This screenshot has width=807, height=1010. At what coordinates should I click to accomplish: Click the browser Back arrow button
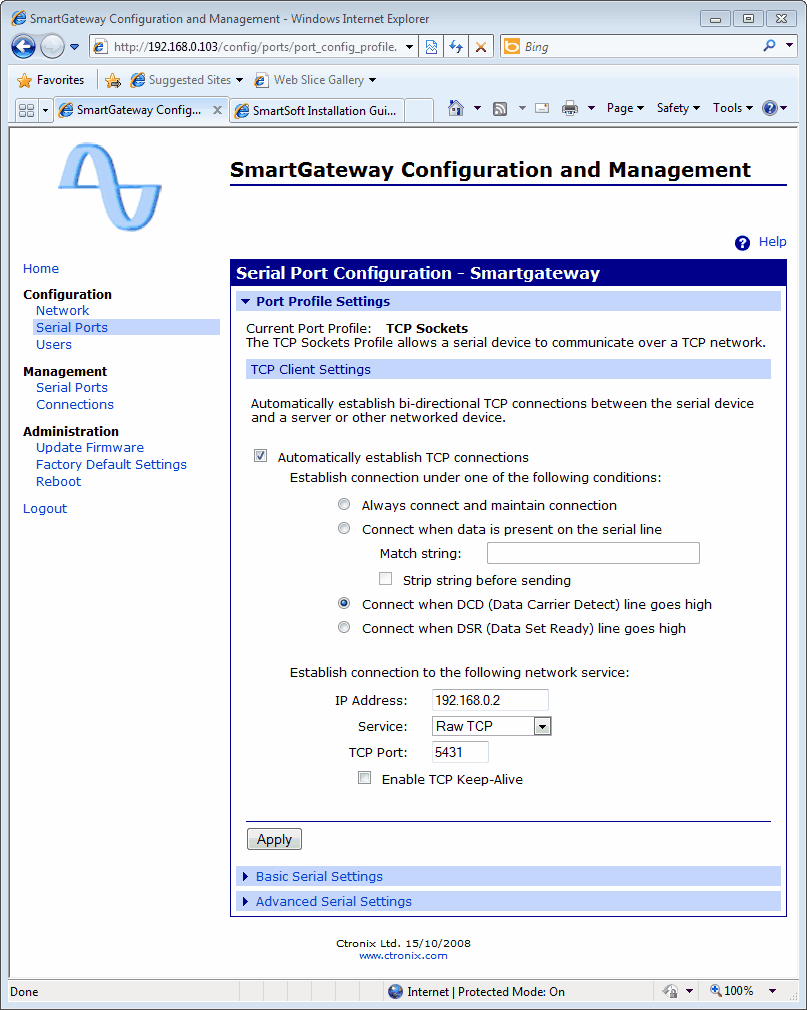pyautogui.click(x=24, y=46)
